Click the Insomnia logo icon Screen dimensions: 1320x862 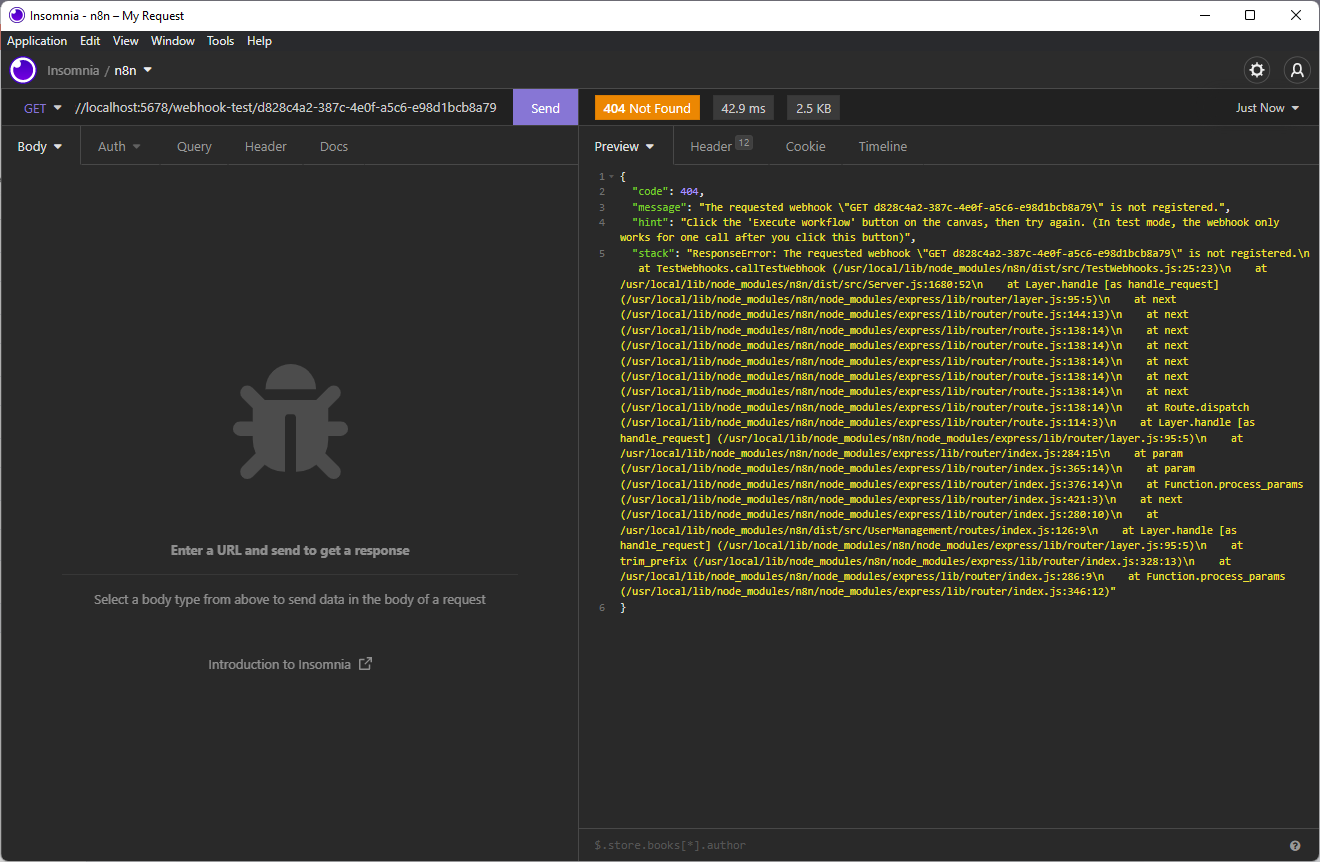[x=23, y=70]
